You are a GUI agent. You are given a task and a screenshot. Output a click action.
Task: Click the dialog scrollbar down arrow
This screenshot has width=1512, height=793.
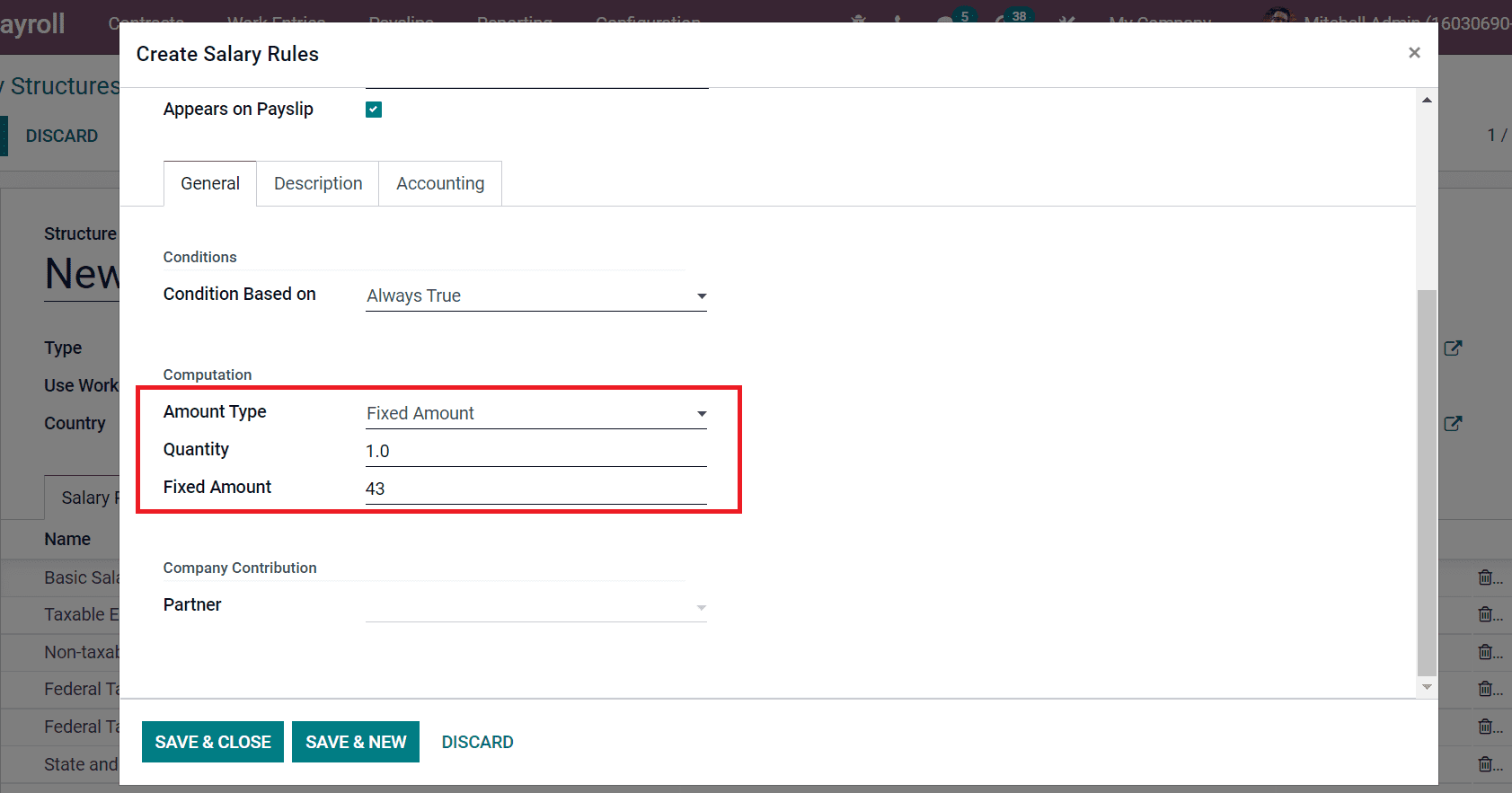[x=1427, y=687]
